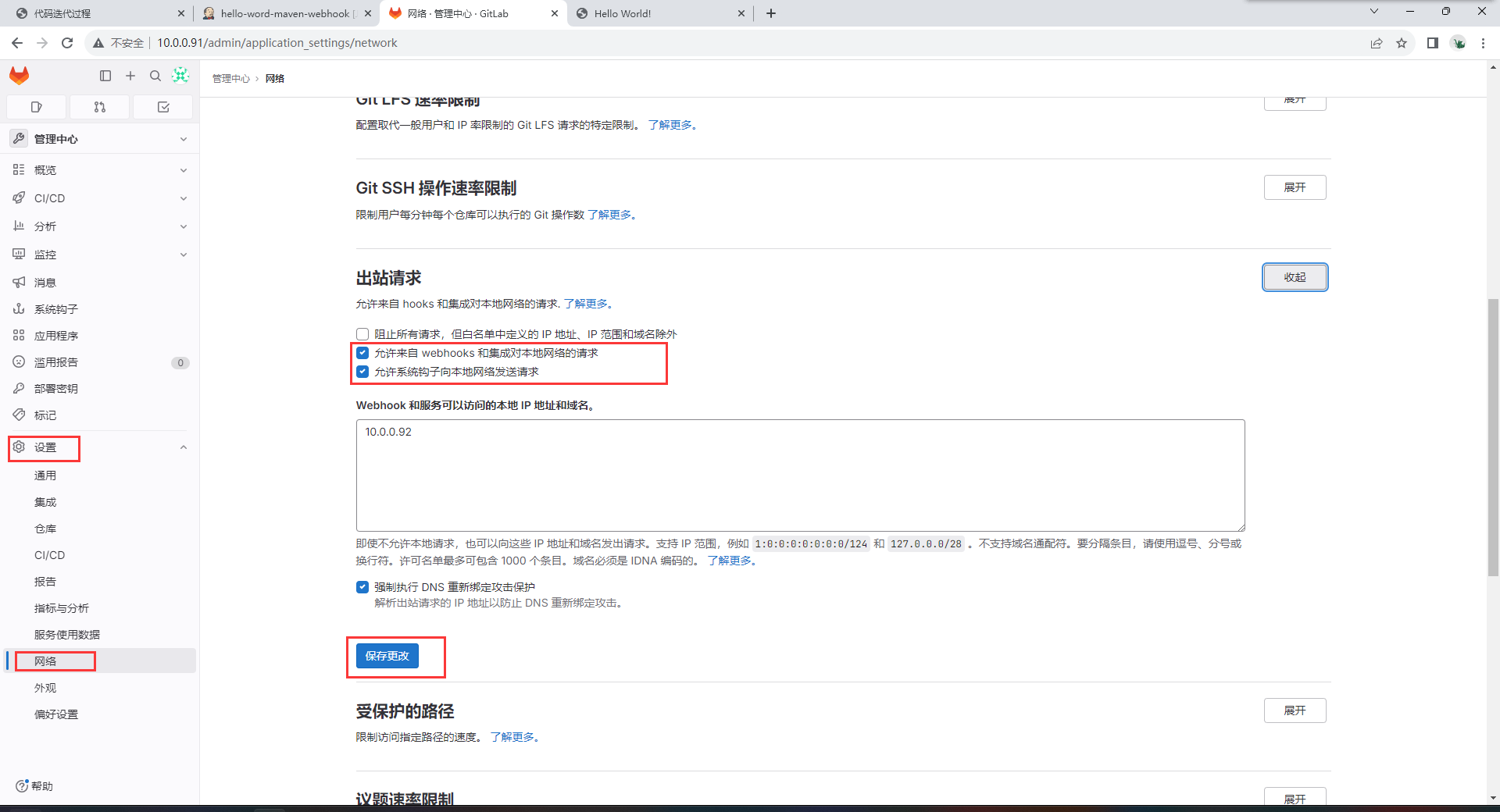The width and height of the screenshot is (1500, 812).
Task: Open browser side panel icon
Action: click(x=1433, y=43)
